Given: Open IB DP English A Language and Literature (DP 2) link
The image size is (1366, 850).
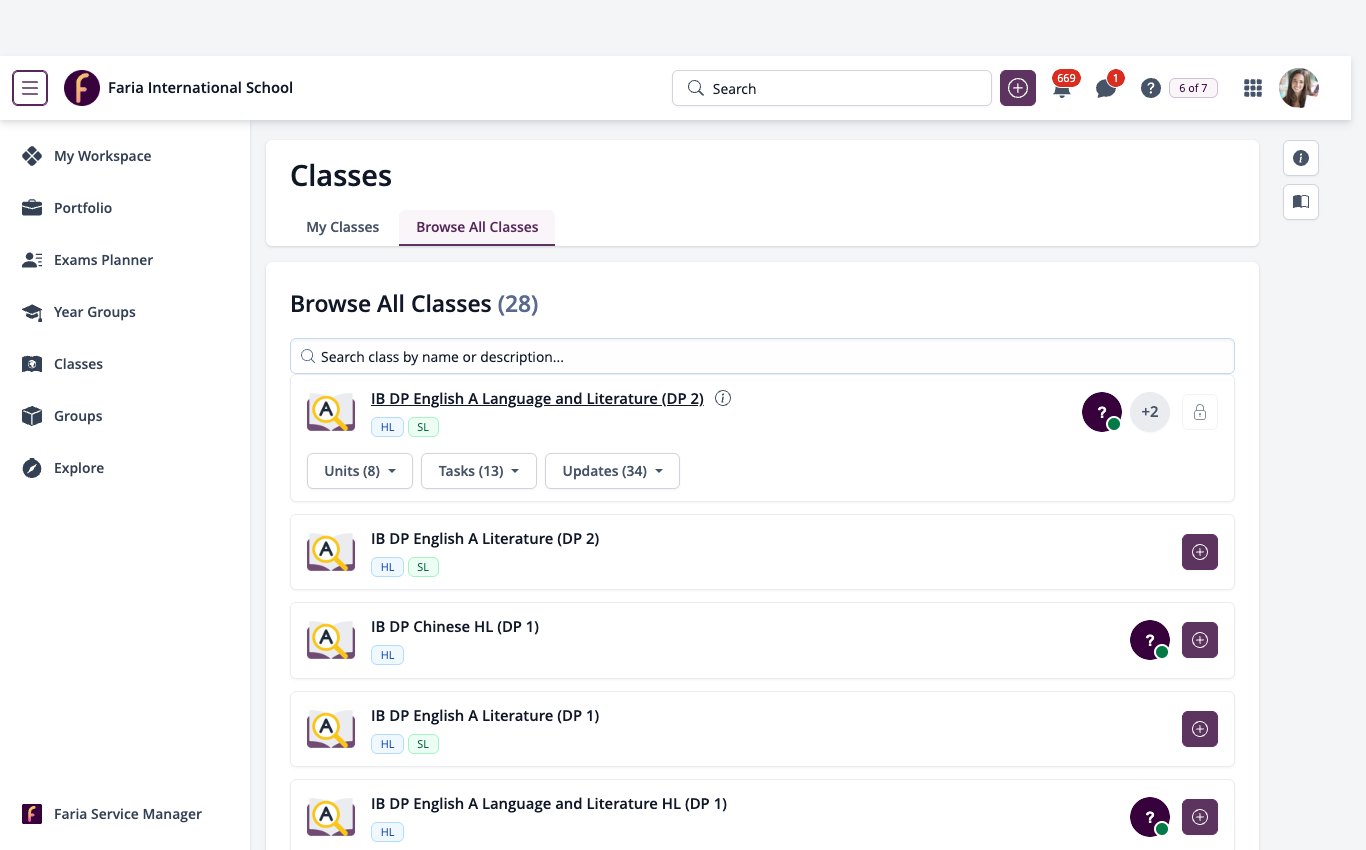Looking at the screenshot, I should point(537,398).
